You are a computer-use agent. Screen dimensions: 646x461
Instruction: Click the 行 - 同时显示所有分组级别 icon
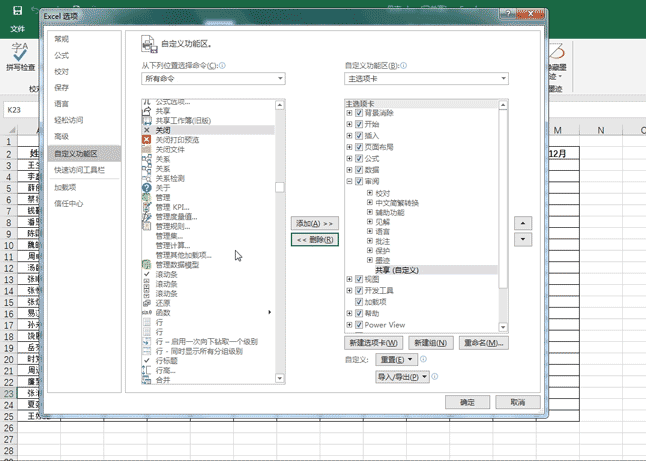146,351
